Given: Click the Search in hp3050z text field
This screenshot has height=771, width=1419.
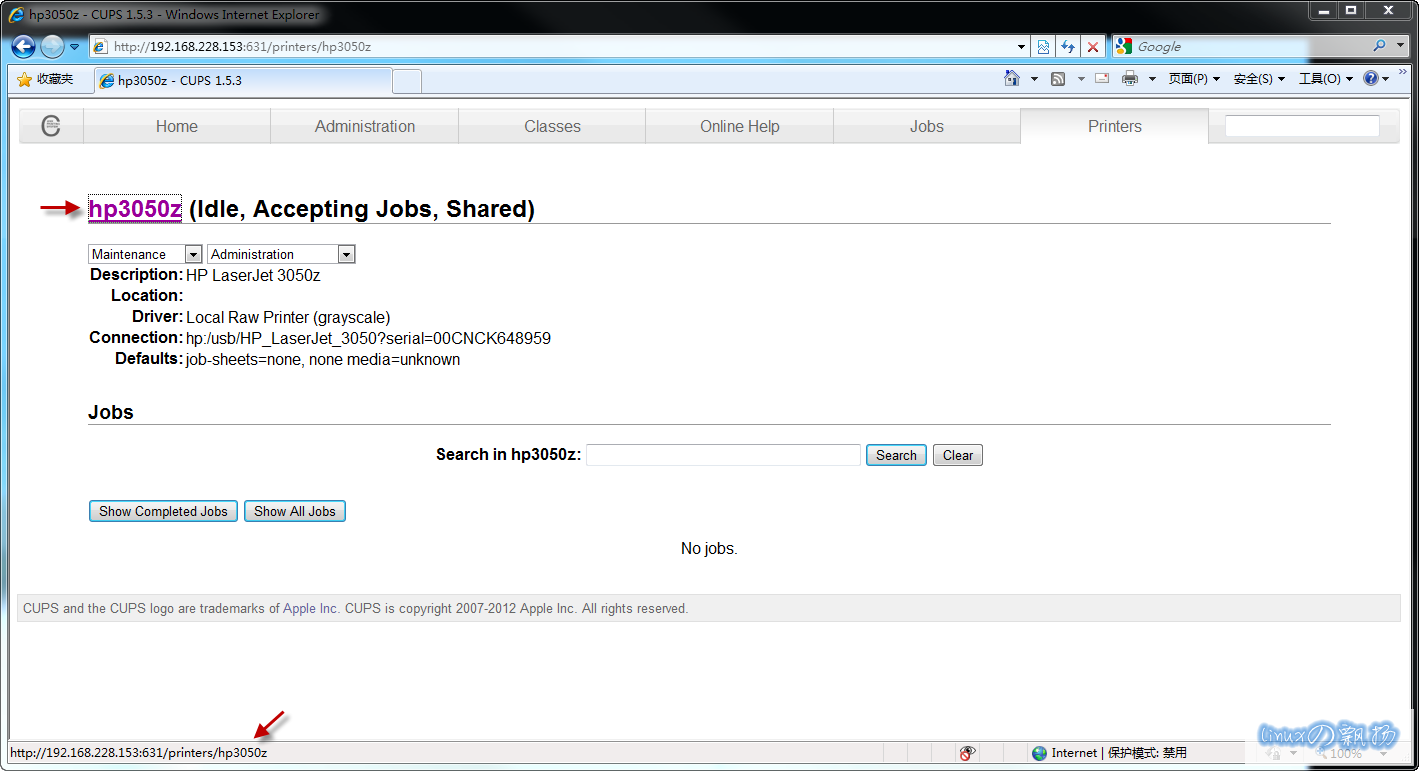Looking at the screenshot, I should pos(723,455).
